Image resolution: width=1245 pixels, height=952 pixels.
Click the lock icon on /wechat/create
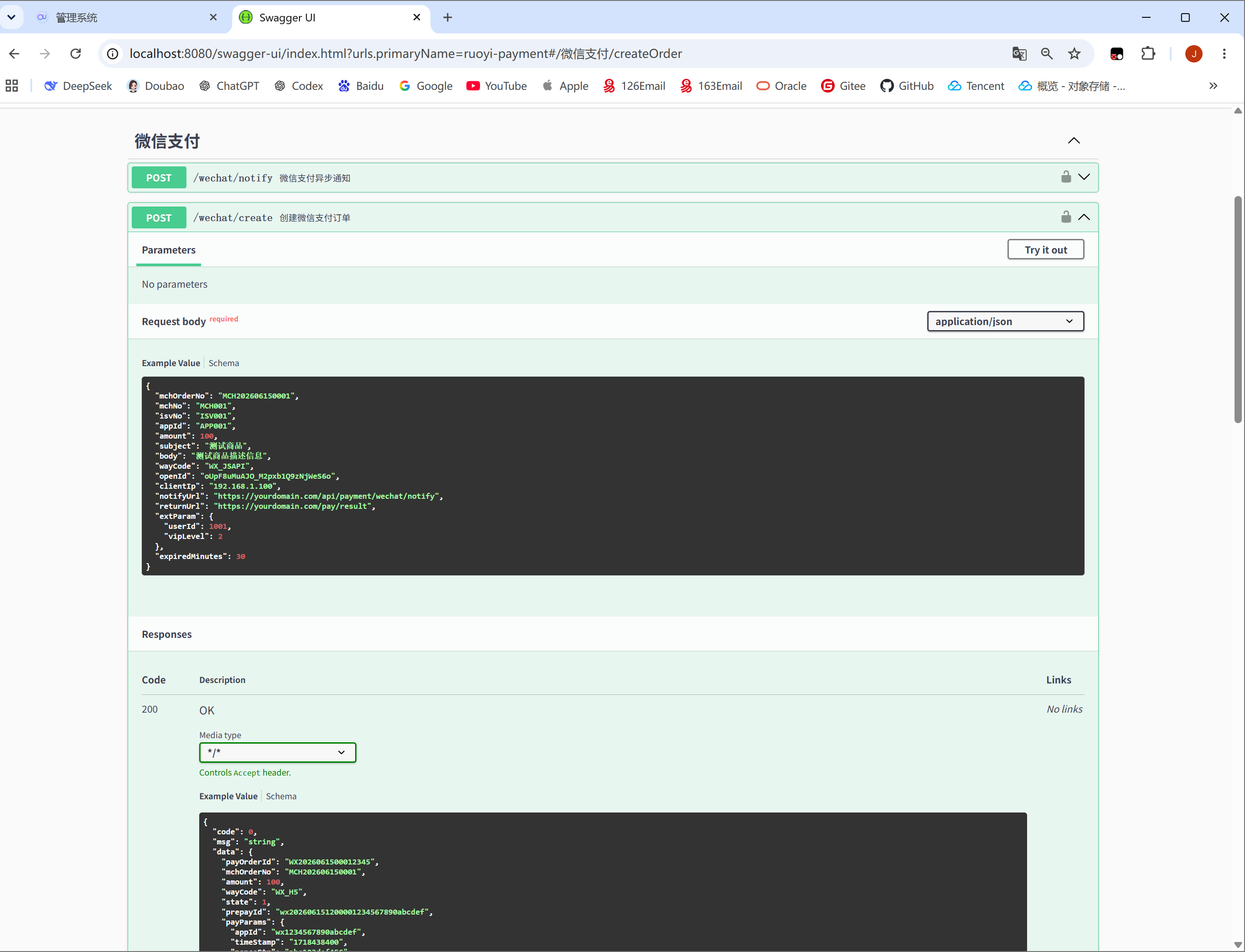(x=1066, y=217)
